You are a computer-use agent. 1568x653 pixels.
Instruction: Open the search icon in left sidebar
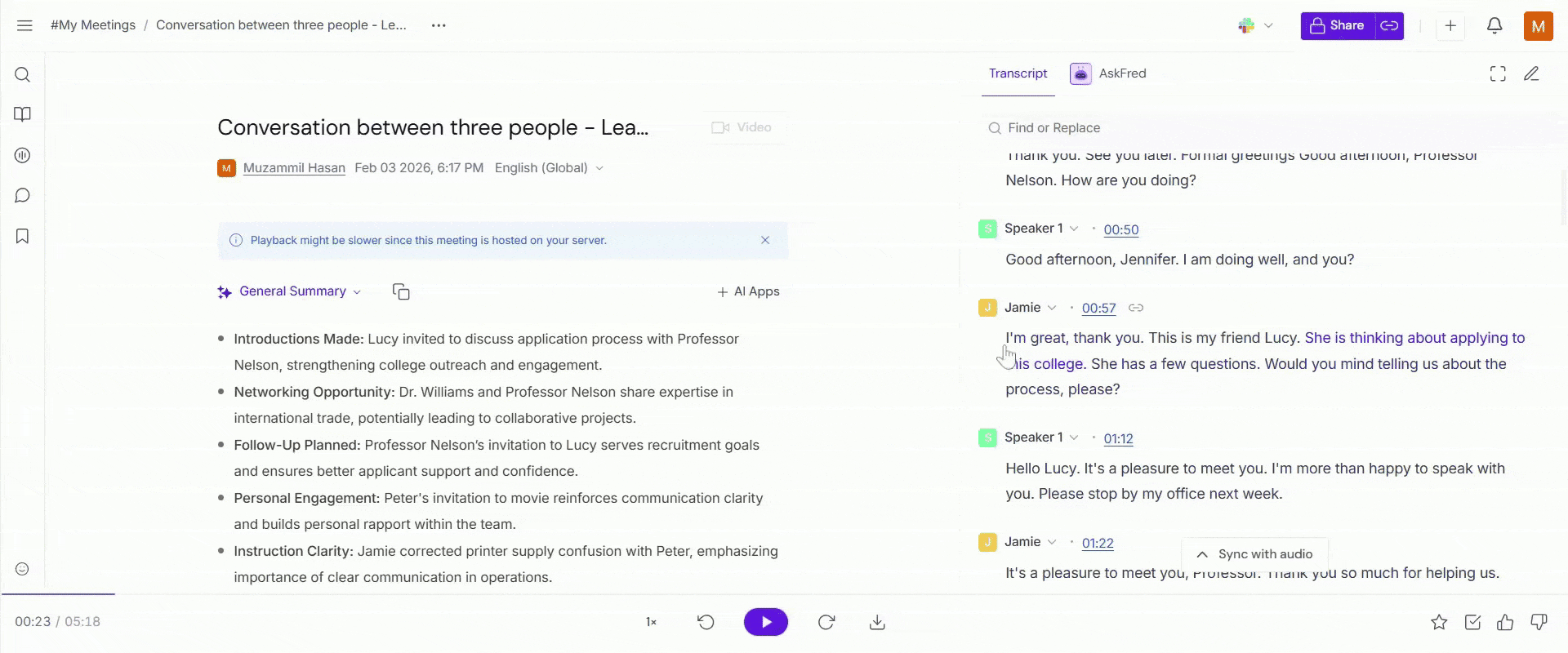pos(23,75)
